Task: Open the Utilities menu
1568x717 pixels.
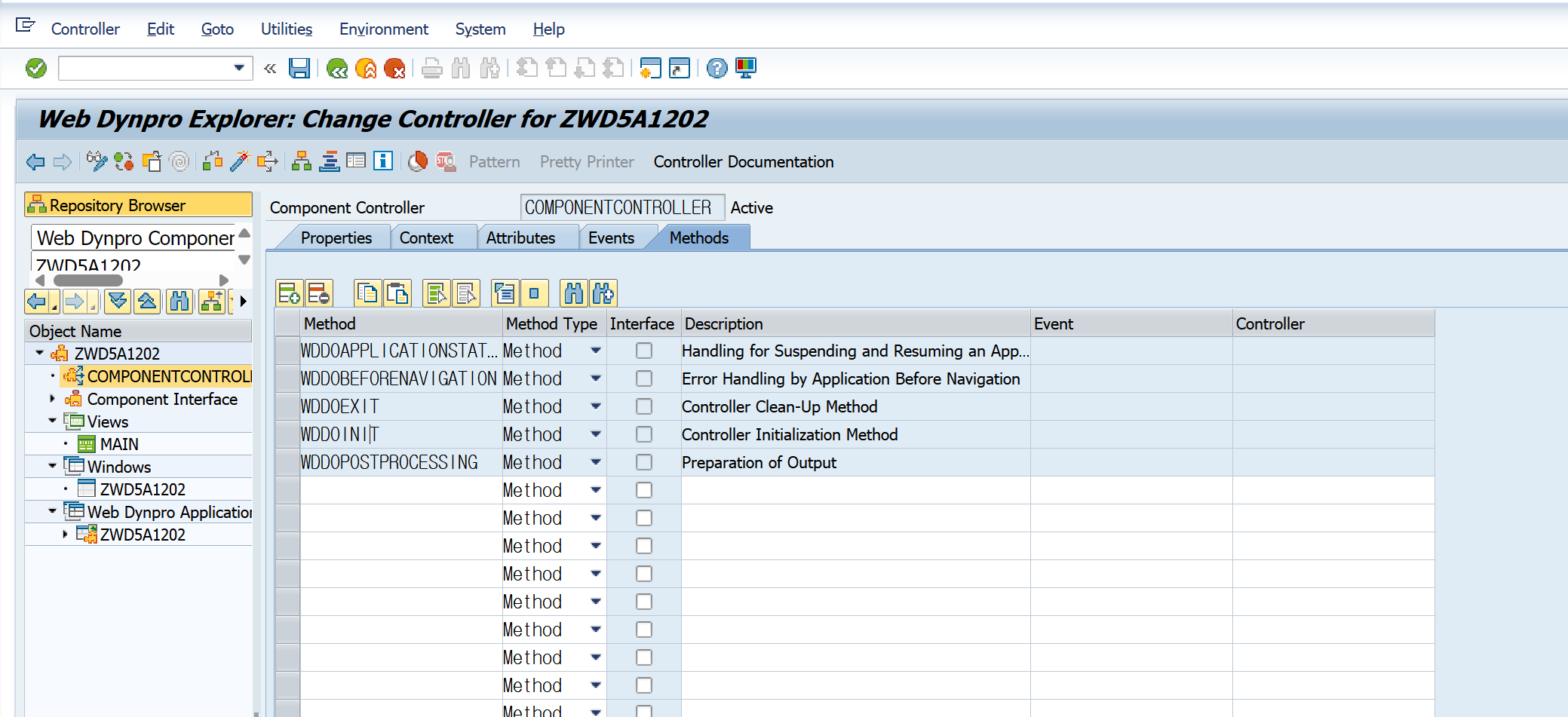Action: click(x=287, y=29)
